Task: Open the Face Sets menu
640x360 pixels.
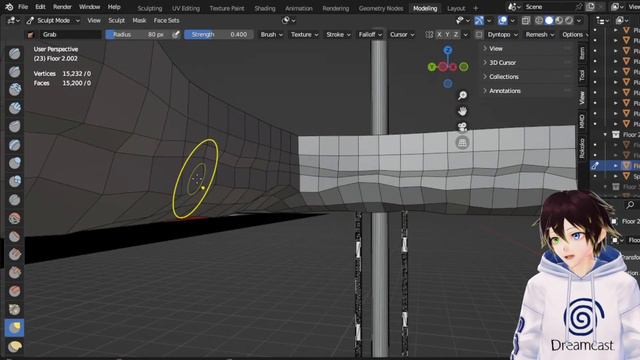Action: (x=166, y=20)
